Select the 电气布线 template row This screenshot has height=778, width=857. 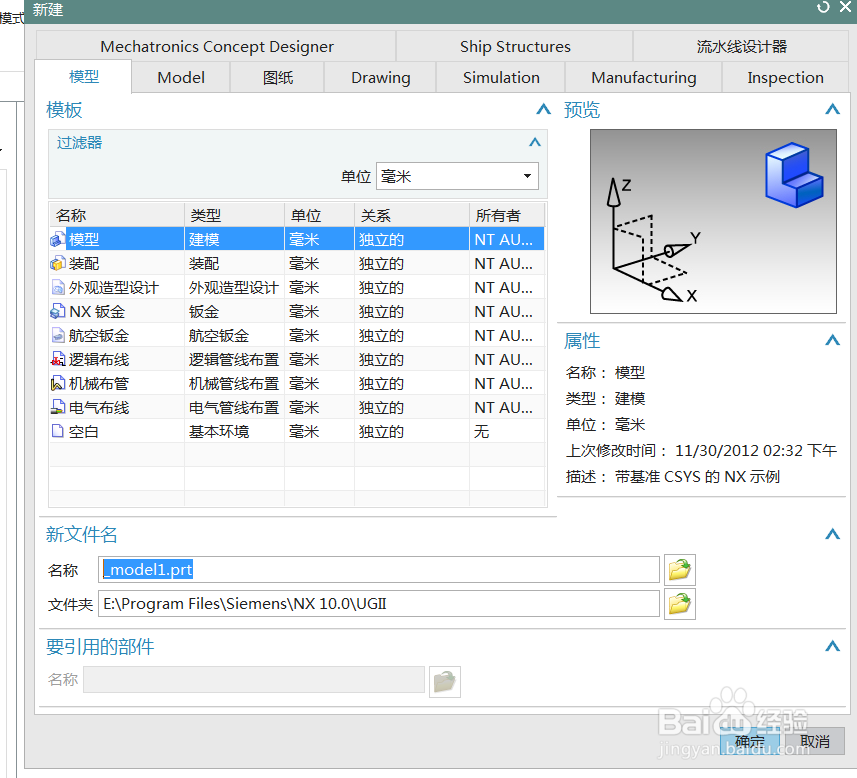pos(297,408)
